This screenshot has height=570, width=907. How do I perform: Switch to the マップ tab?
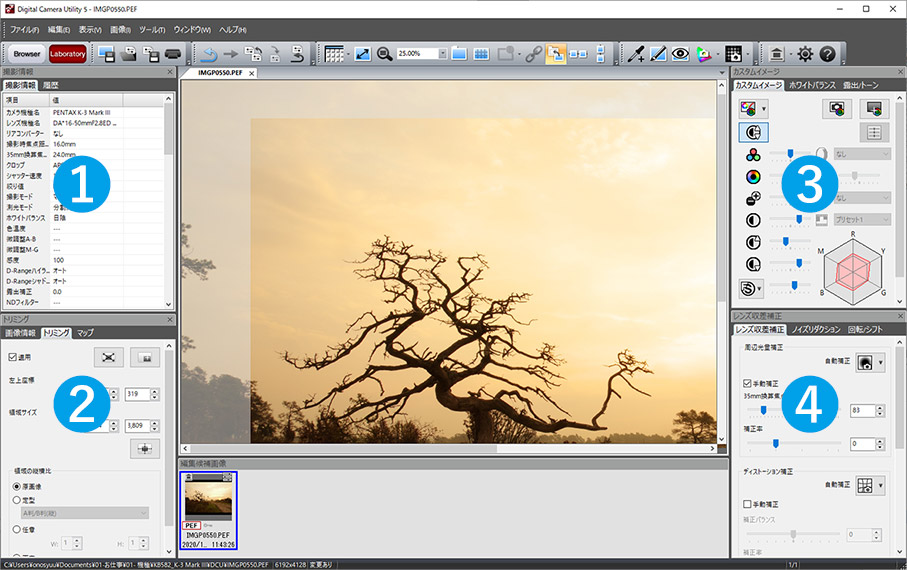coord(85,333)
